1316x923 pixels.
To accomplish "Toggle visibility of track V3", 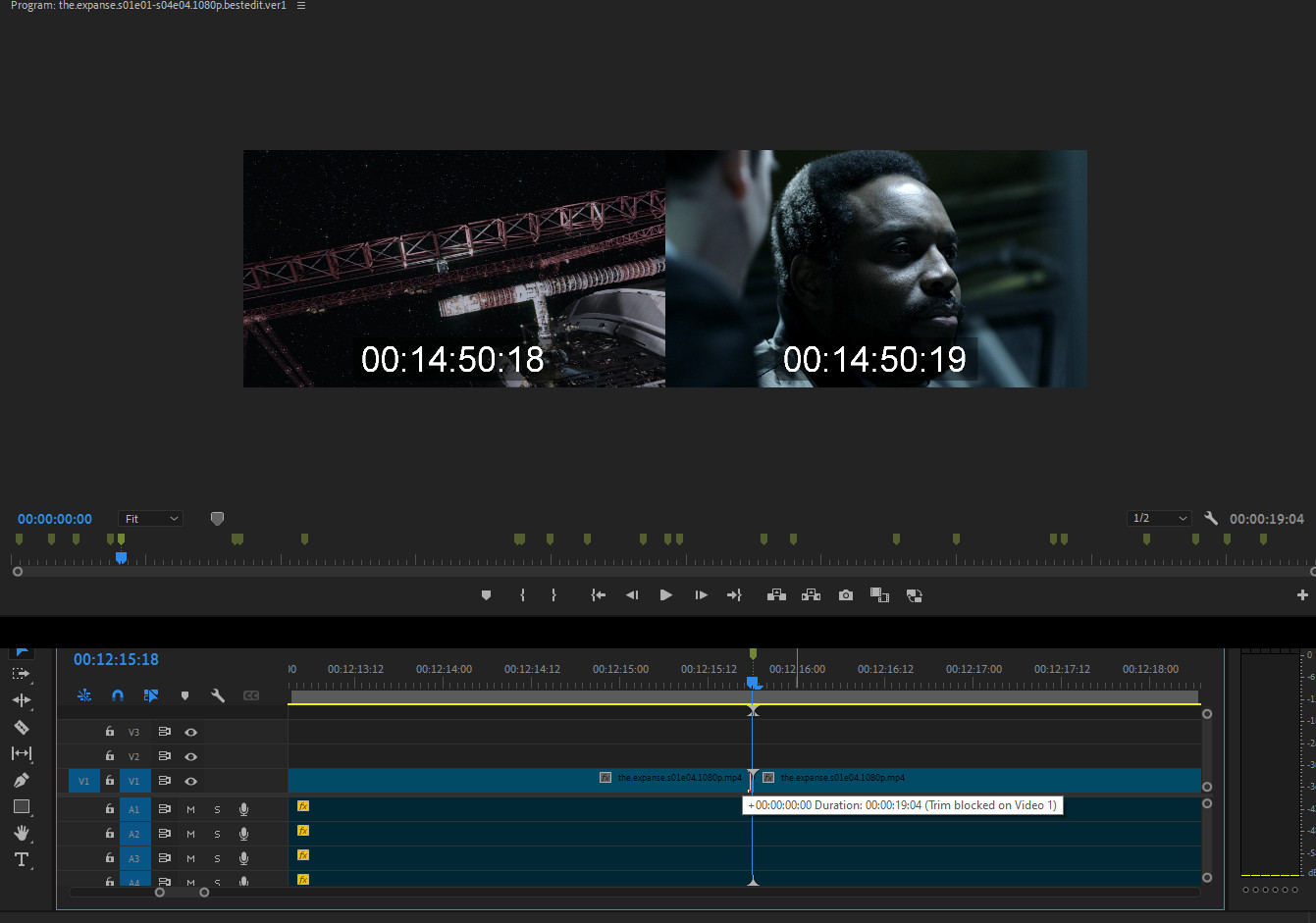I will pyautogui.click(x=191, y=732).
